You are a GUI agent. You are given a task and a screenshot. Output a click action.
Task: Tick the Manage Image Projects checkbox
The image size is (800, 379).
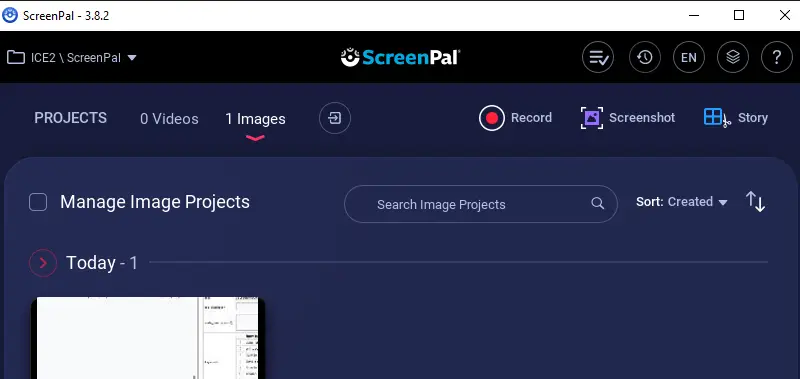click(x=38, y=202)
